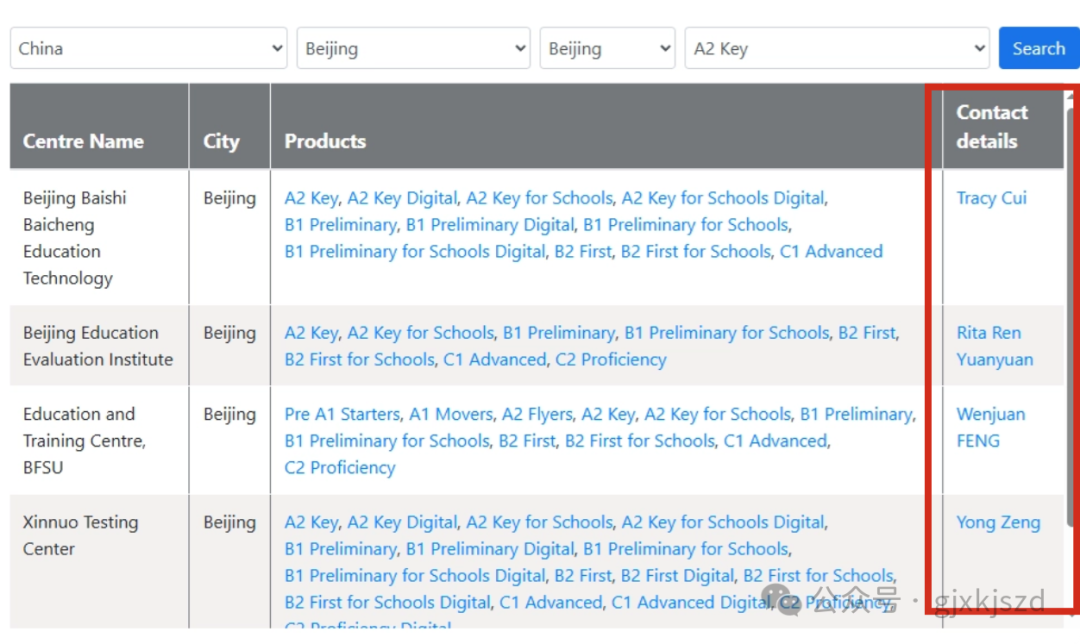
Task: Click A2 Key for Schools Digital in Baishi row
Action: [x=723, y=198]
